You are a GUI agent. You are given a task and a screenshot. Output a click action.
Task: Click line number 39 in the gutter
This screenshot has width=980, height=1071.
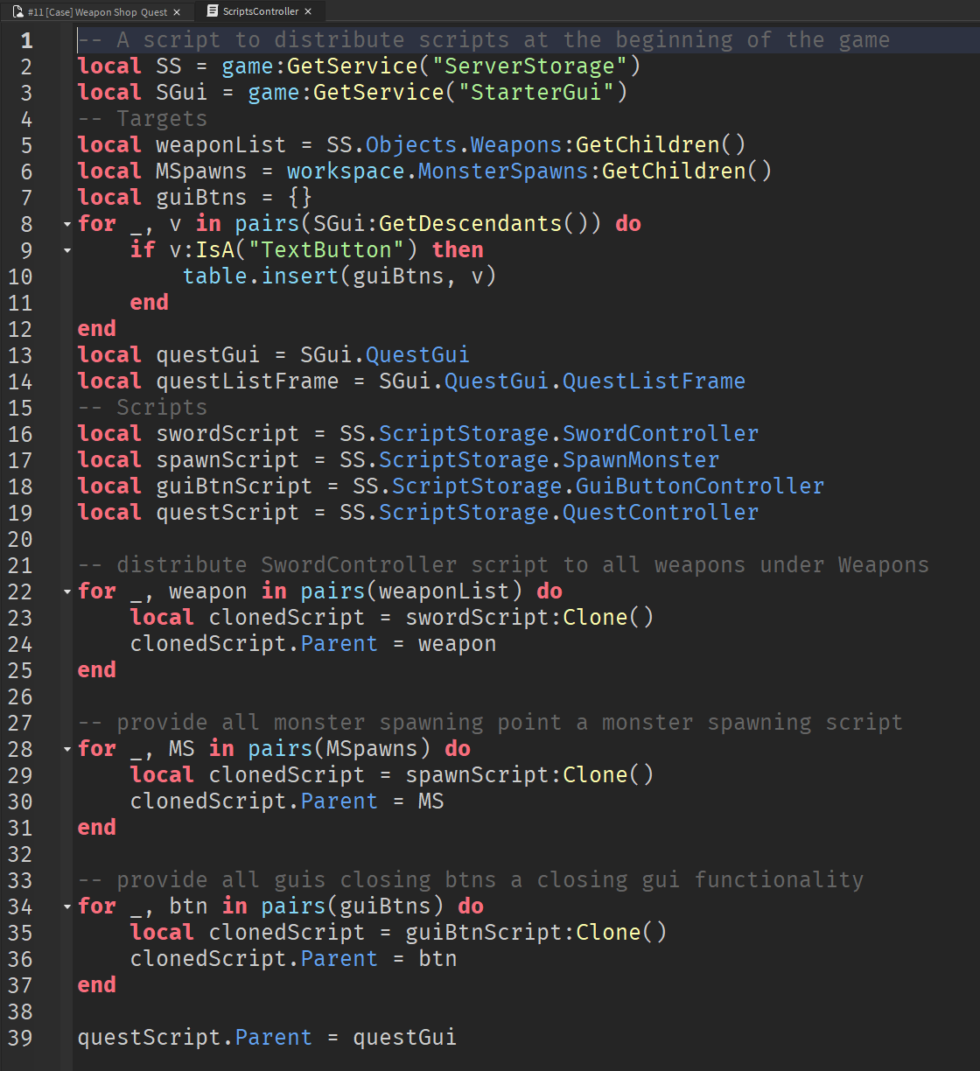tap(21, 1037)
